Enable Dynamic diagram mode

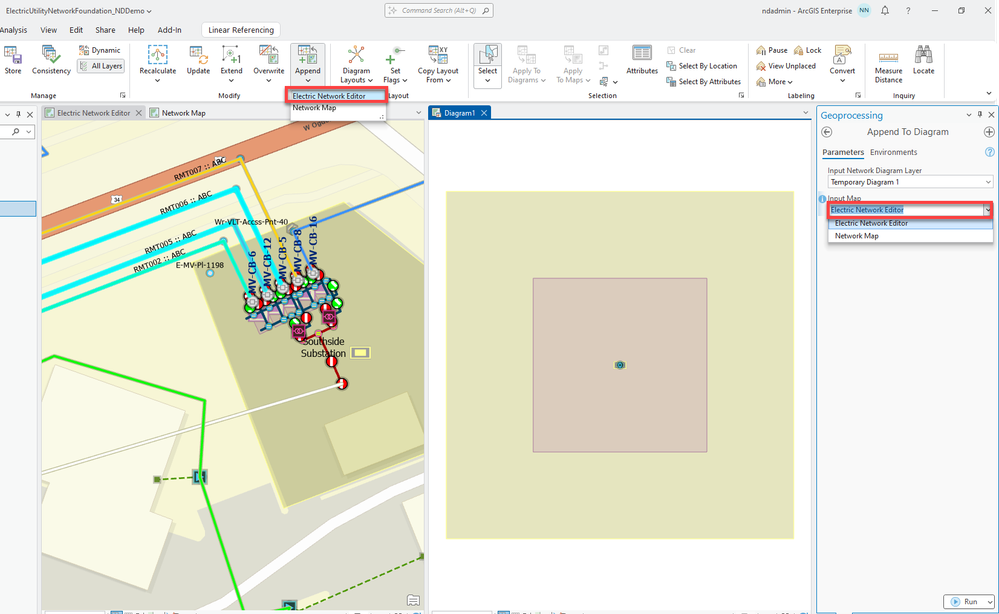[x=100, y=50]
